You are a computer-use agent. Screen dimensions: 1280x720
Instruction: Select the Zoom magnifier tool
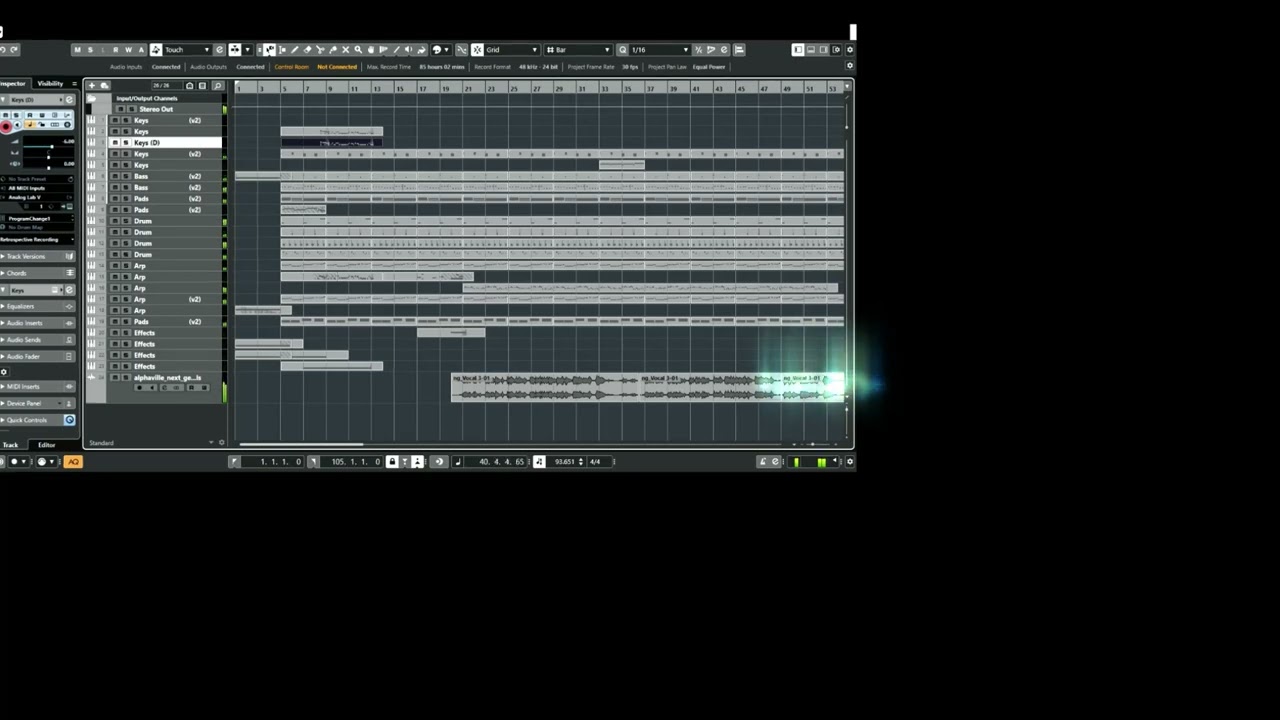[x=358, y=49]
